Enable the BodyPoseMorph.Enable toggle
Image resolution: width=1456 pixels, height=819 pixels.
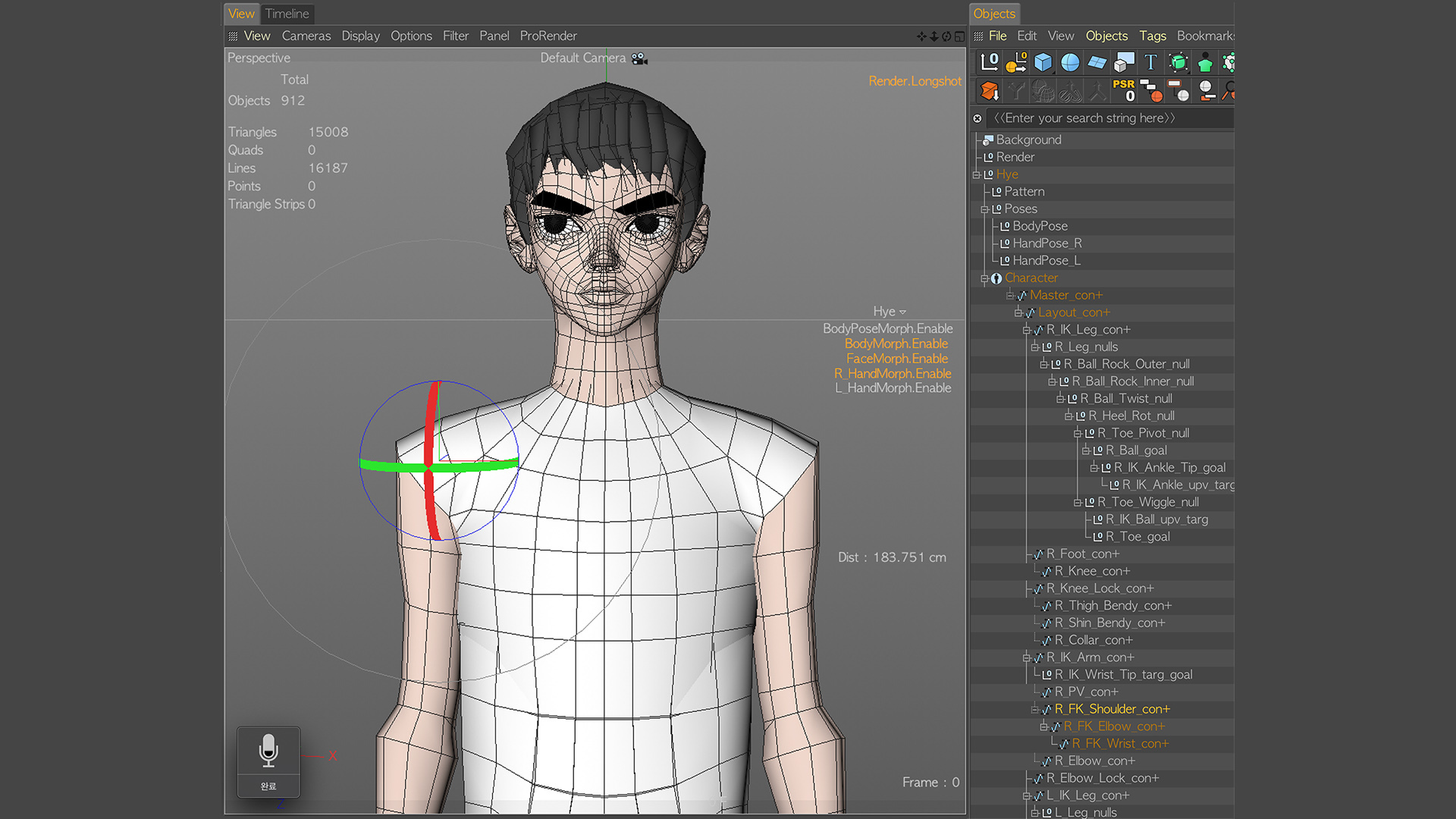point(888,328)
